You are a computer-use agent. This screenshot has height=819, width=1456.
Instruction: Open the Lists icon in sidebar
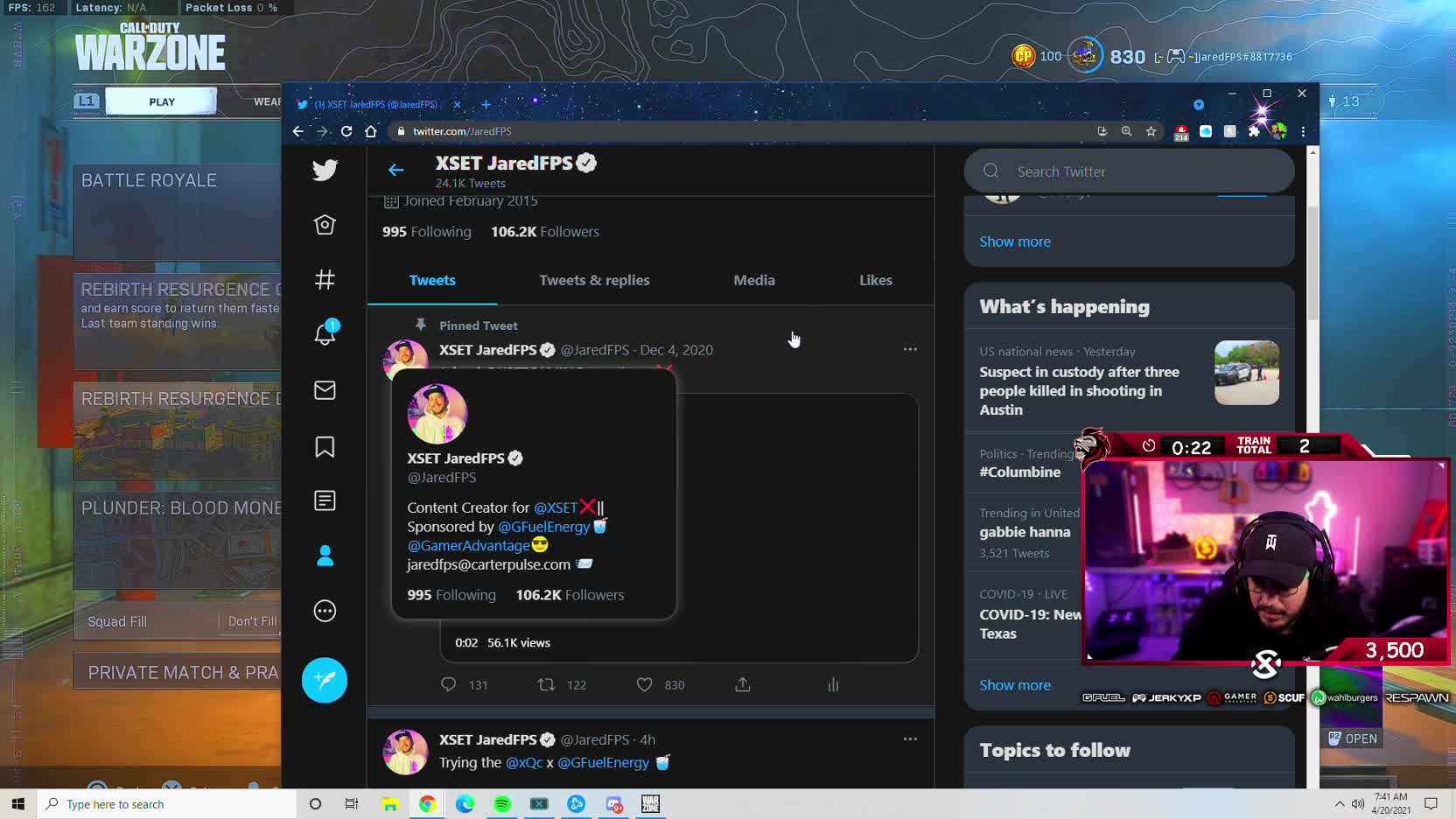click(x=325, y=500)
